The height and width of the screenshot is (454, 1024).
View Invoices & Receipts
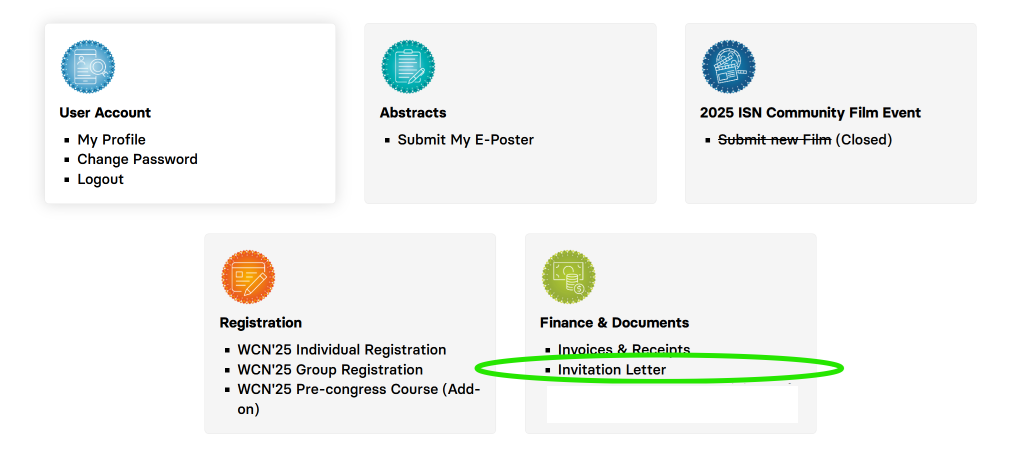coord(624,350)
